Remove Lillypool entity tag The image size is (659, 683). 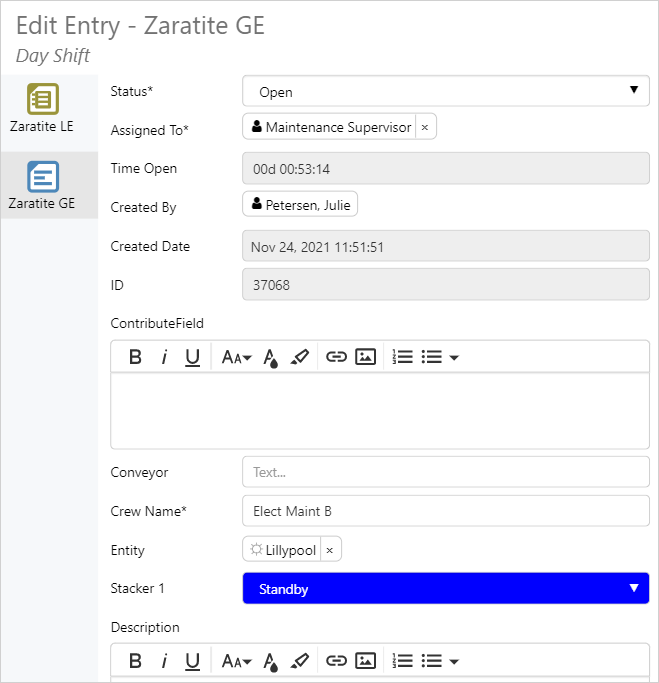[x=330, y=551]
